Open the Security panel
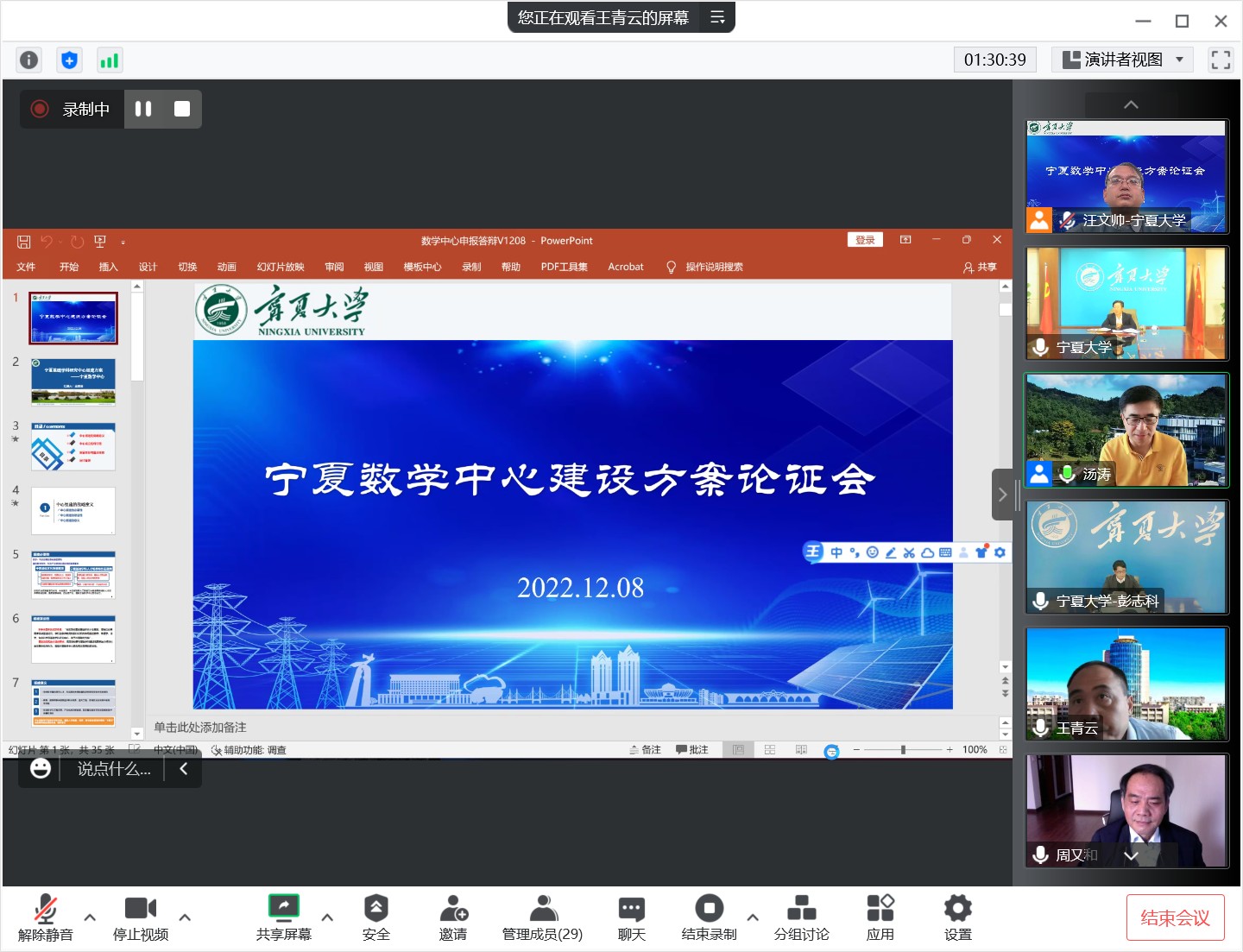The height and width of the screenshot is (952, 1243). 375,917
